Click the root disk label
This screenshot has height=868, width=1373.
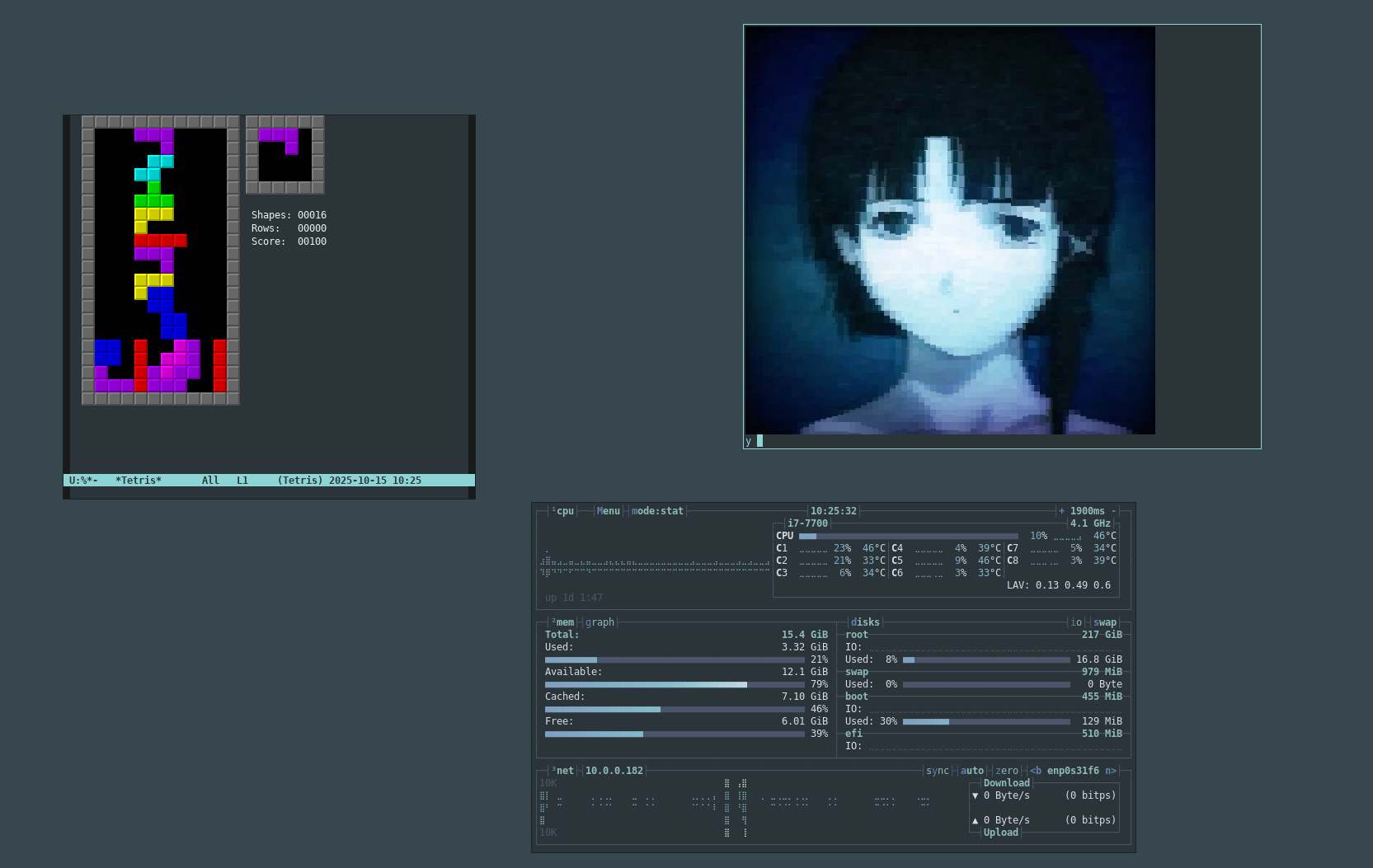click(x=857, y=635)
